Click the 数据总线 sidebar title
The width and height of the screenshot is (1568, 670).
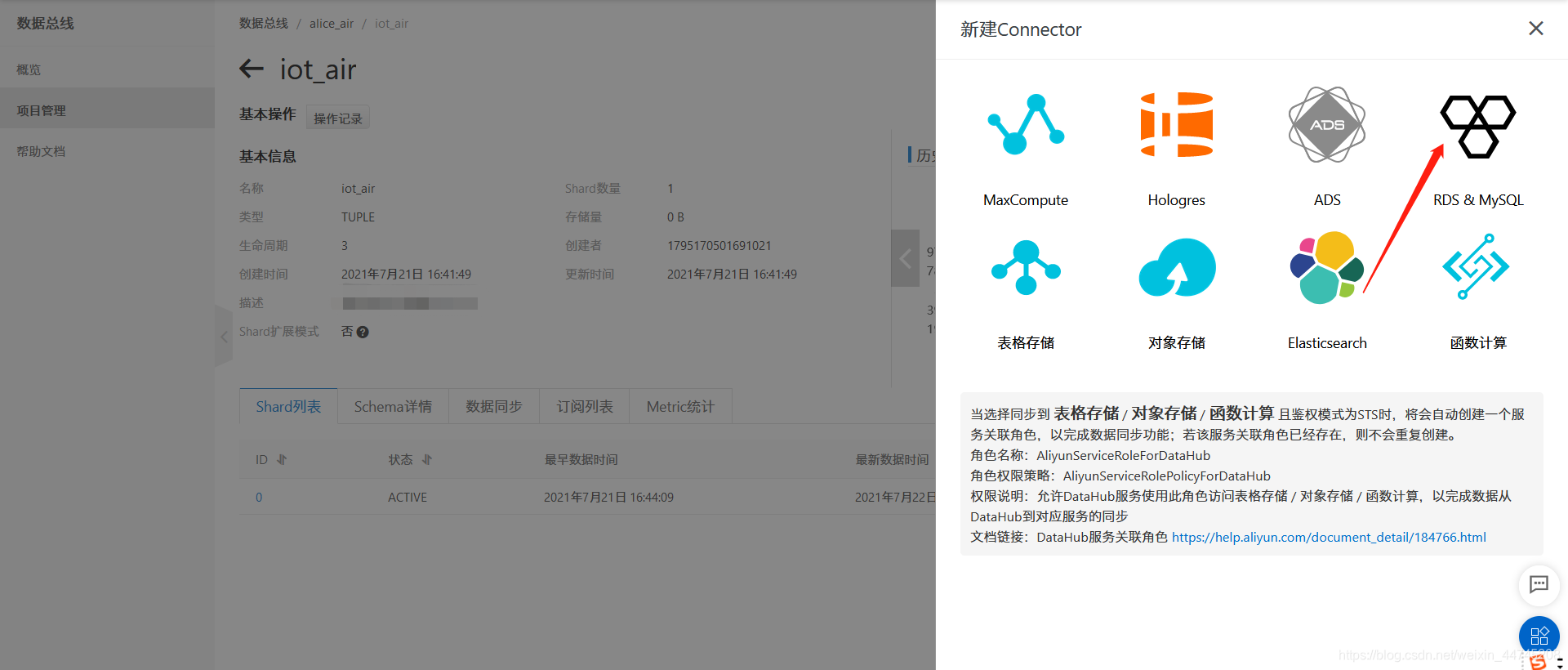click(46, 23)
